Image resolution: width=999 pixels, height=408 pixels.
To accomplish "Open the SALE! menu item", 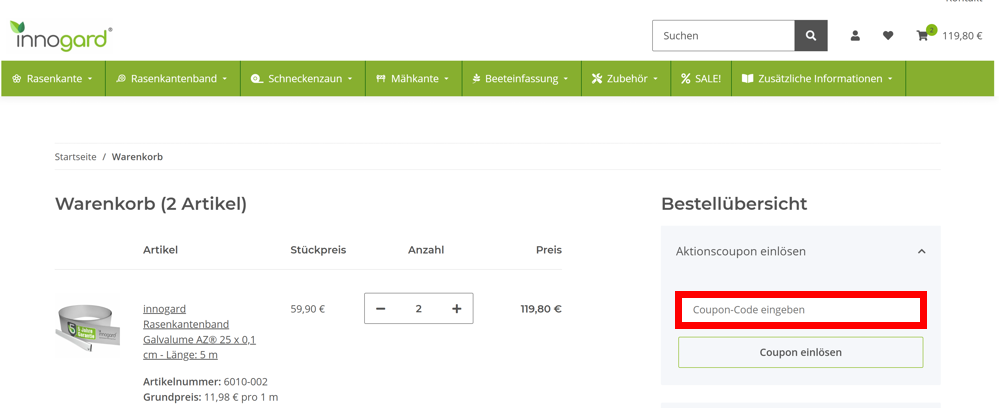I will pyautogui.click(x=701, y=79).
